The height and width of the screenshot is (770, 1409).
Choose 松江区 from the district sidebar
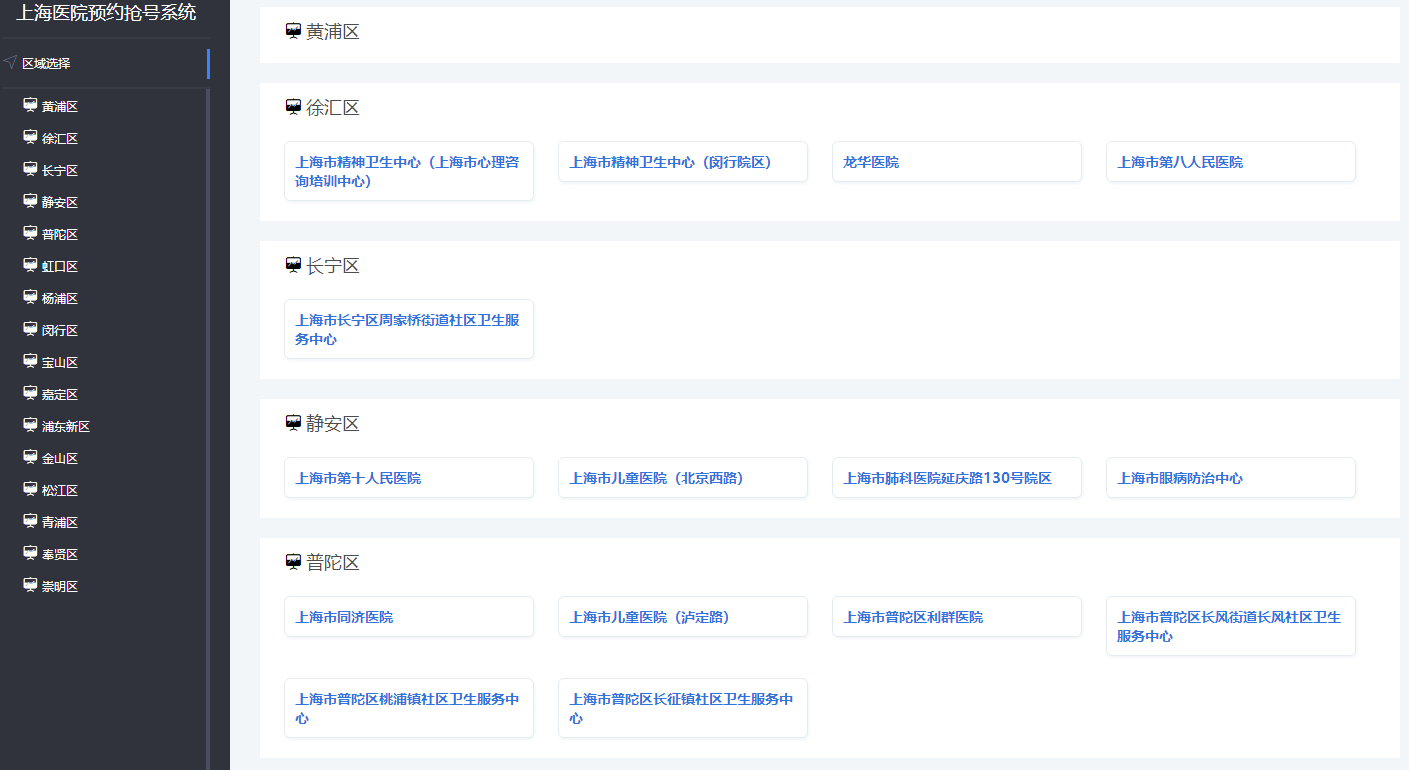click(x=60, y=490)
